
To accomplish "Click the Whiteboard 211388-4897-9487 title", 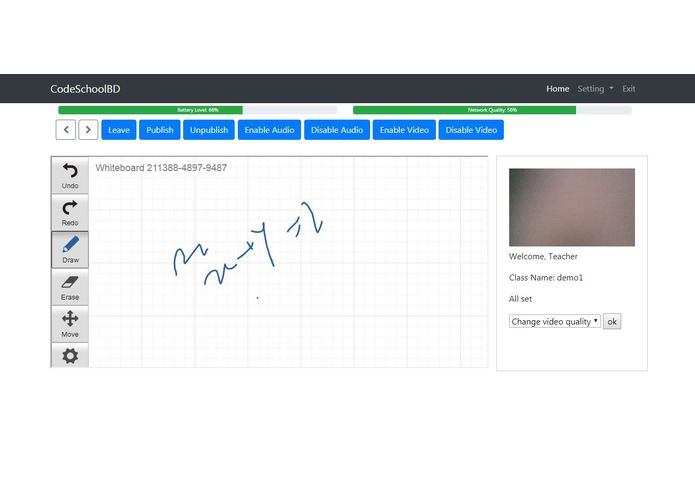I will click(161, 167).
